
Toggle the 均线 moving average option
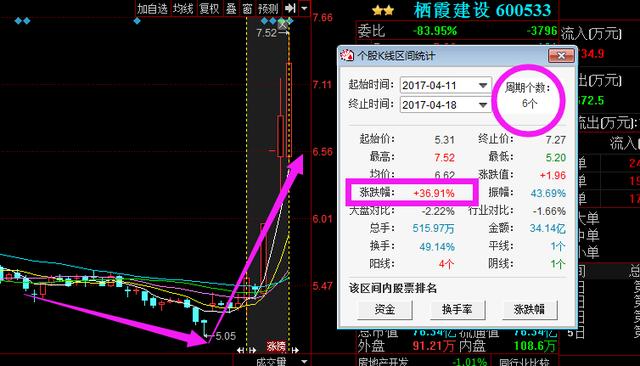(x=183, y=8)
